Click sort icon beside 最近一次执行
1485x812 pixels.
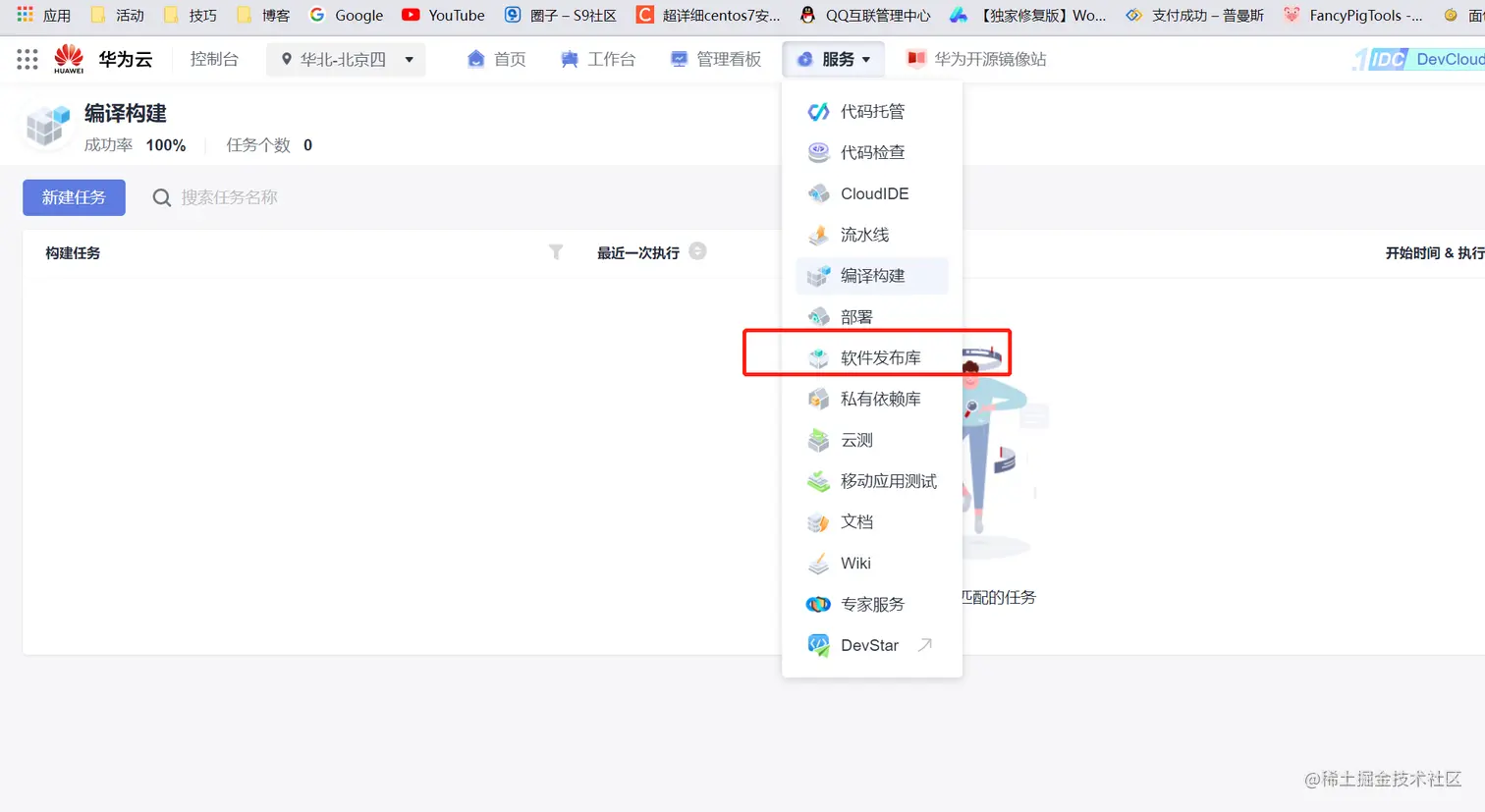697,251
